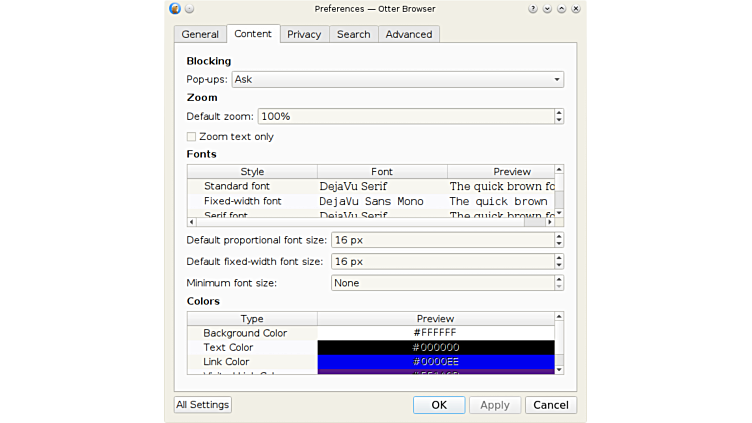The image size is (752, 423).
Task: Open the Pop-ups dropdown set to Ask
Action: [397, 79]
